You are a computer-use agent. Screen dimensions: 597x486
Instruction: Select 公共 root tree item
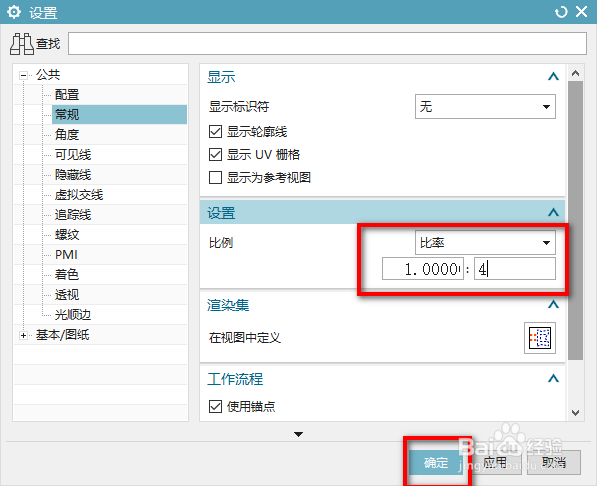click(x=48, y=75)
